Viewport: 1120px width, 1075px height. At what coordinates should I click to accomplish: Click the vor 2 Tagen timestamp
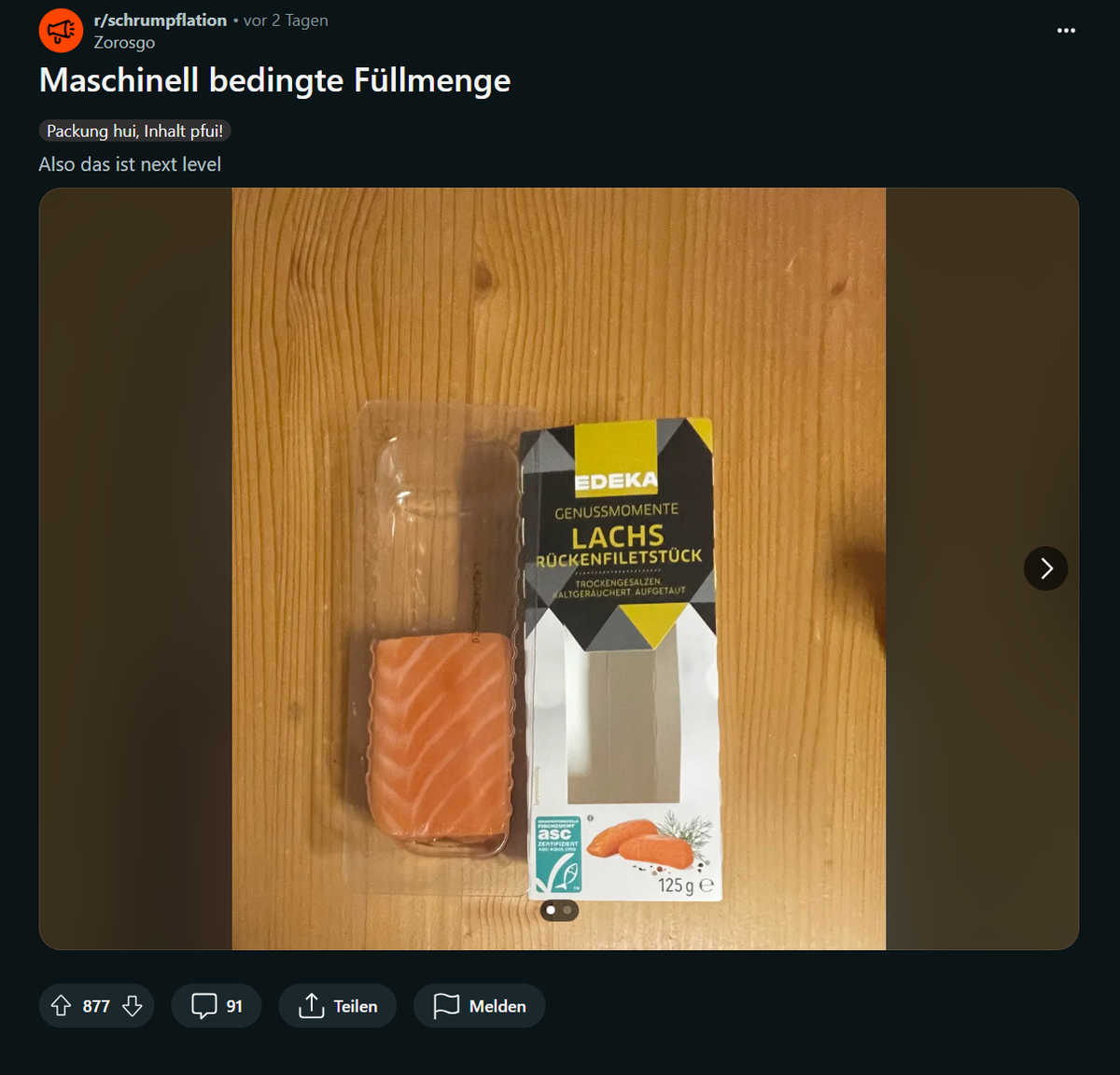[286, 20]
